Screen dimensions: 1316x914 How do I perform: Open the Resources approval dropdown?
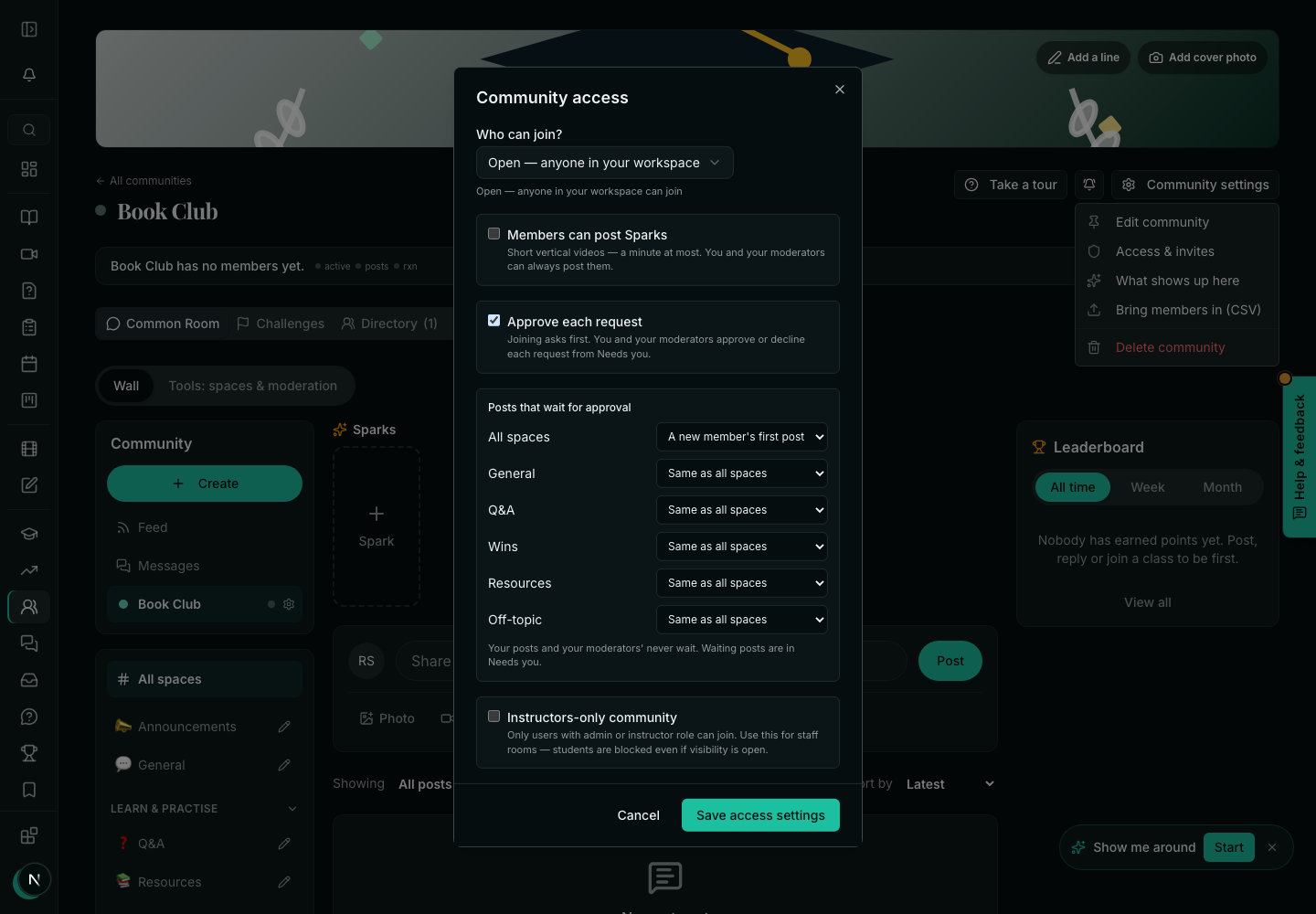[742, 583]
